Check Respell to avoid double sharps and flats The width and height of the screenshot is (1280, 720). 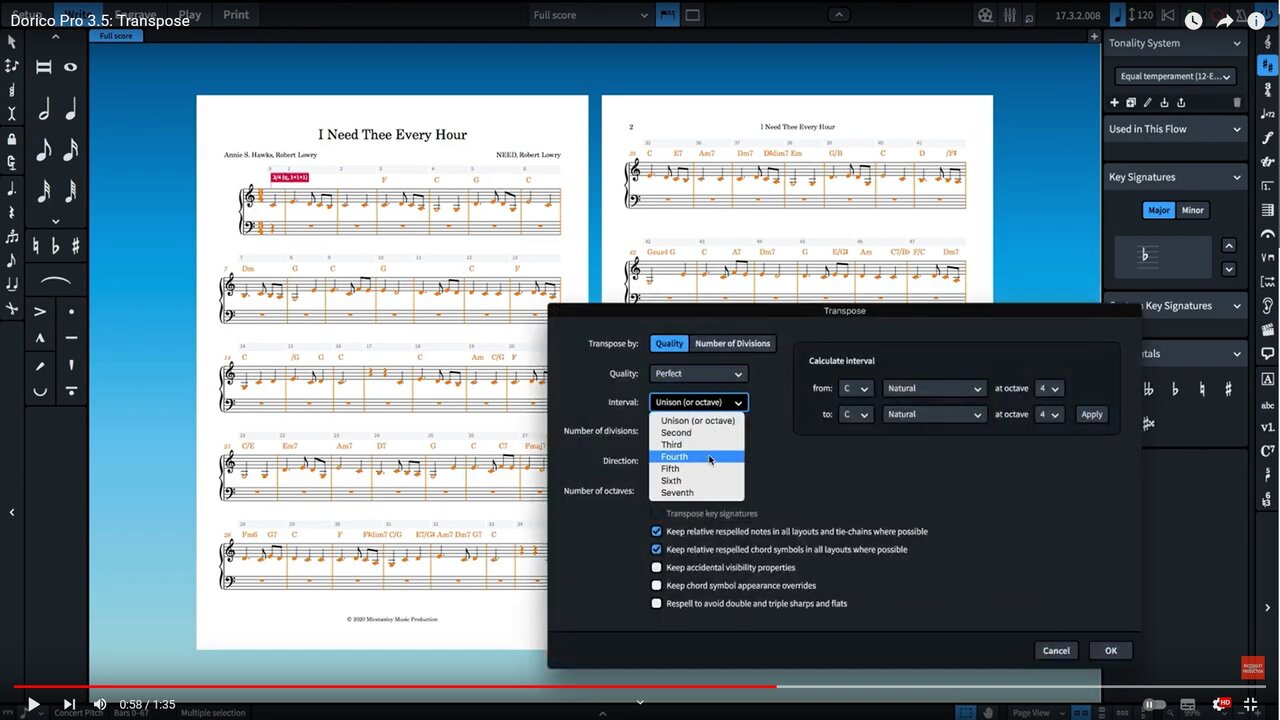coord(657,603)
